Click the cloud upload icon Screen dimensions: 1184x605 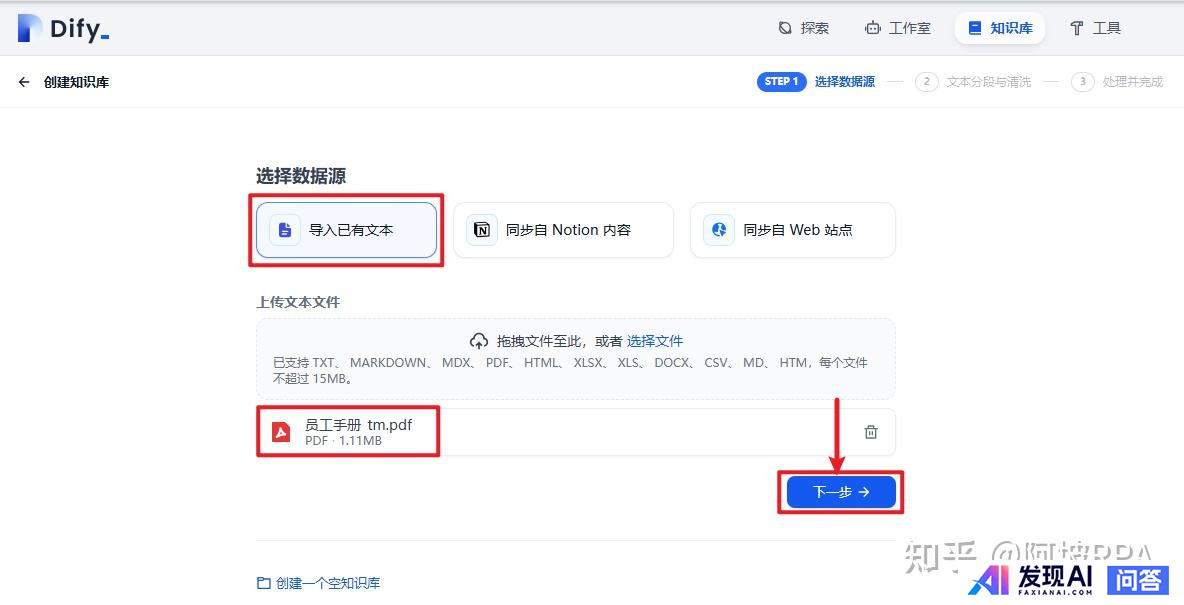(479, 341)
